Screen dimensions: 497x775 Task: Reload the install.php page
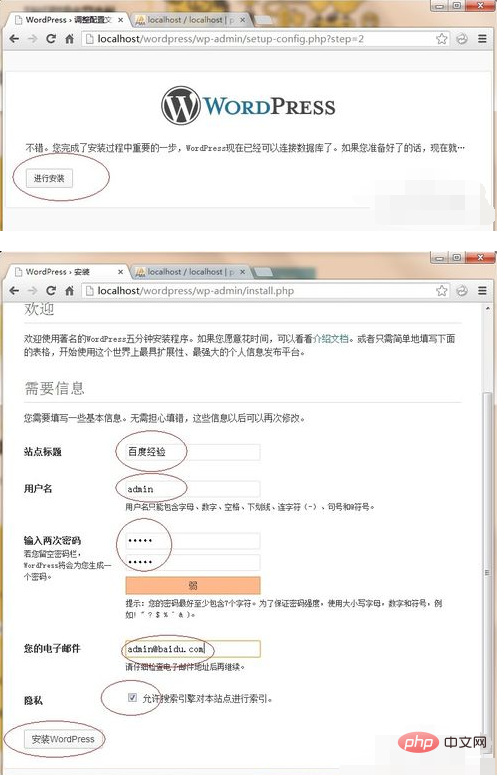tap(51, 291)
